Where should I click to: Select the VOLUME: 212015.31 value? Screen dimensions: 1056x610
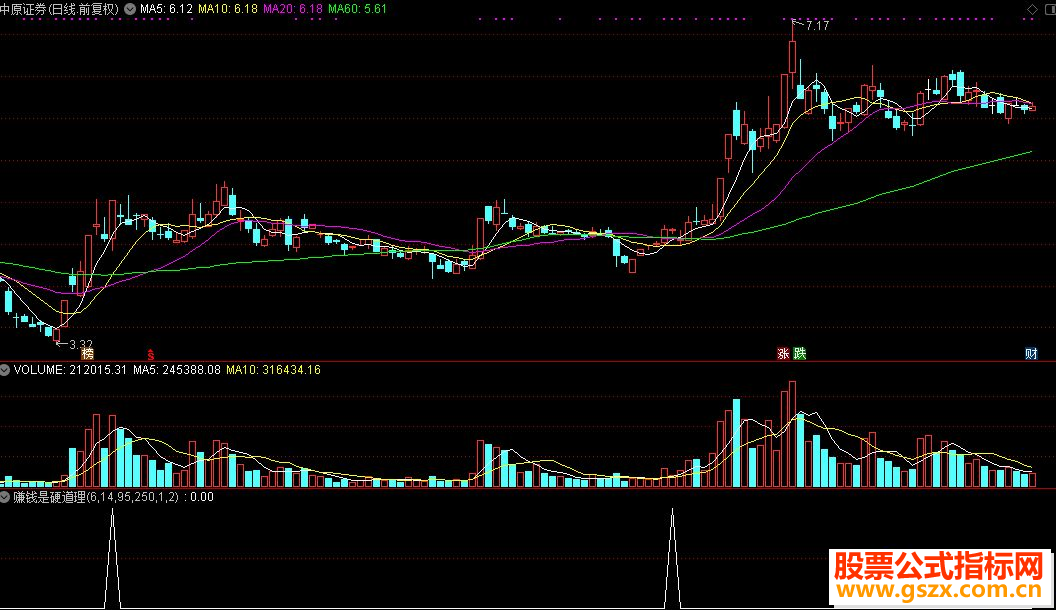pos(70,370)
